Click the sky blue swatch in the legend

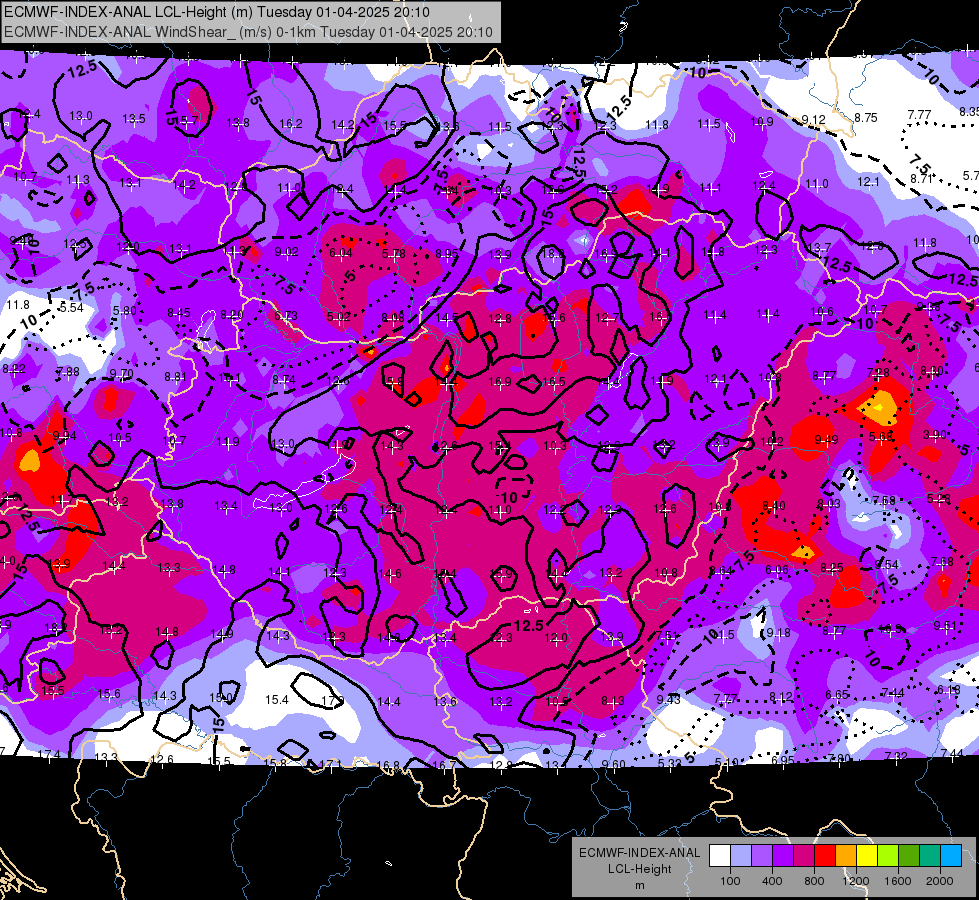click(x=951, y=856)
